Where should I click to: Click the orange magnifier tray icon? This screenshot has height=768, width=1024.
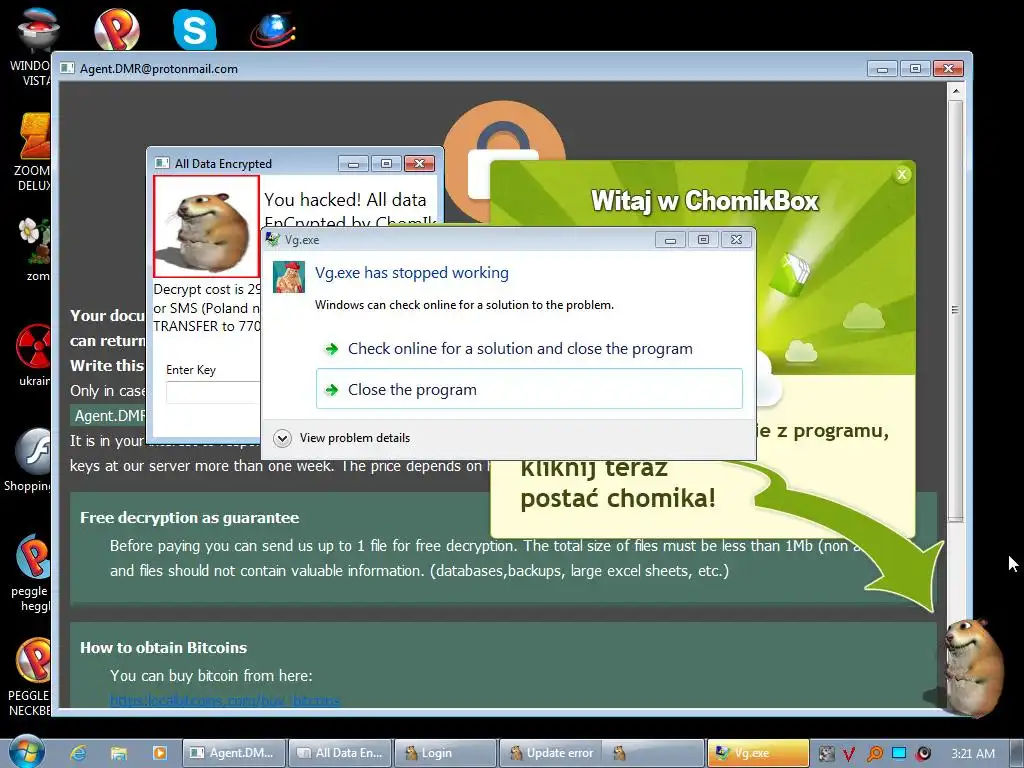pyautogui.click(x=874, y=754)
